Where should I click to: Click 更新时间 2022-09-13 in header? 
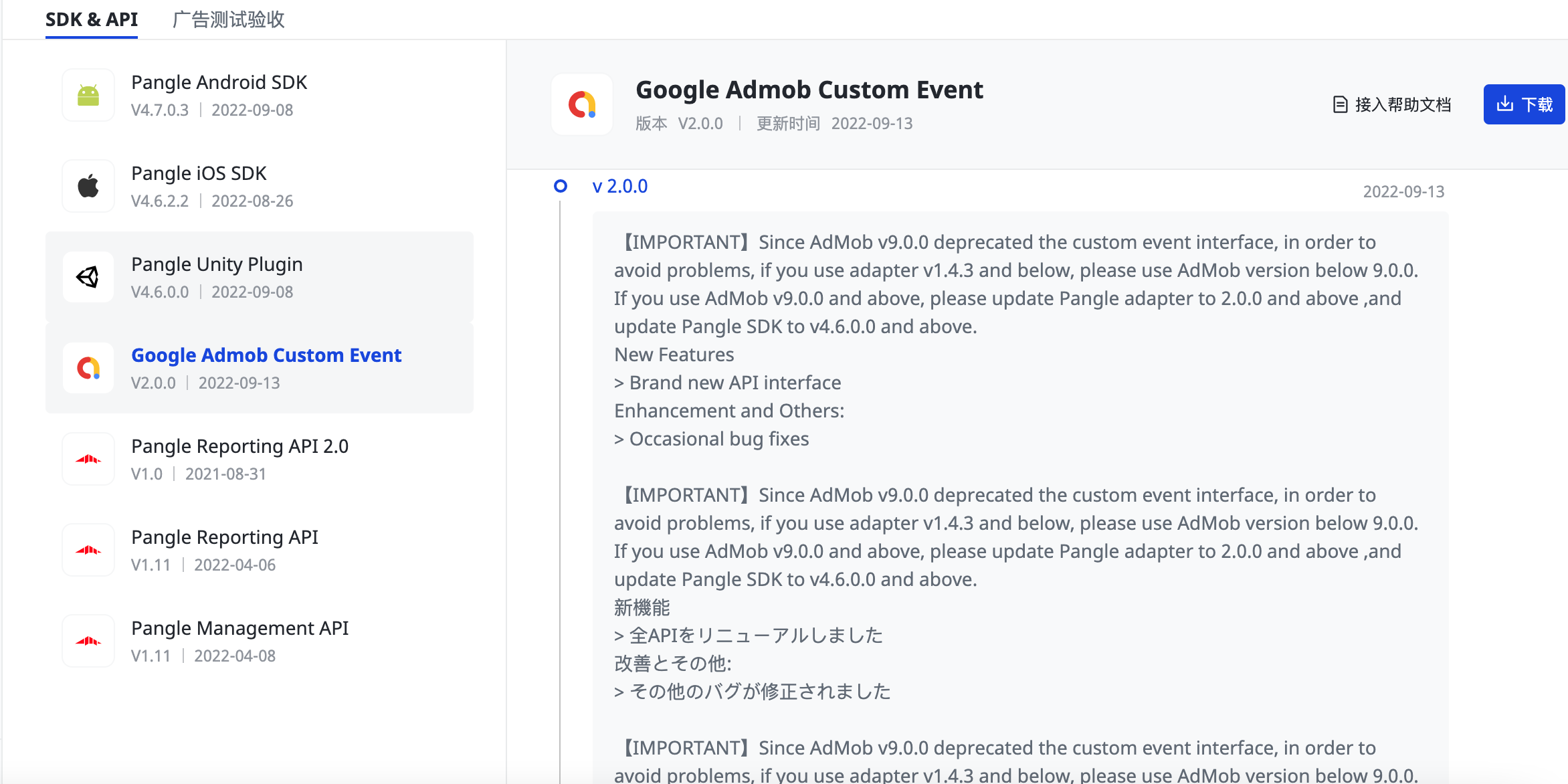tap(834, 124)
